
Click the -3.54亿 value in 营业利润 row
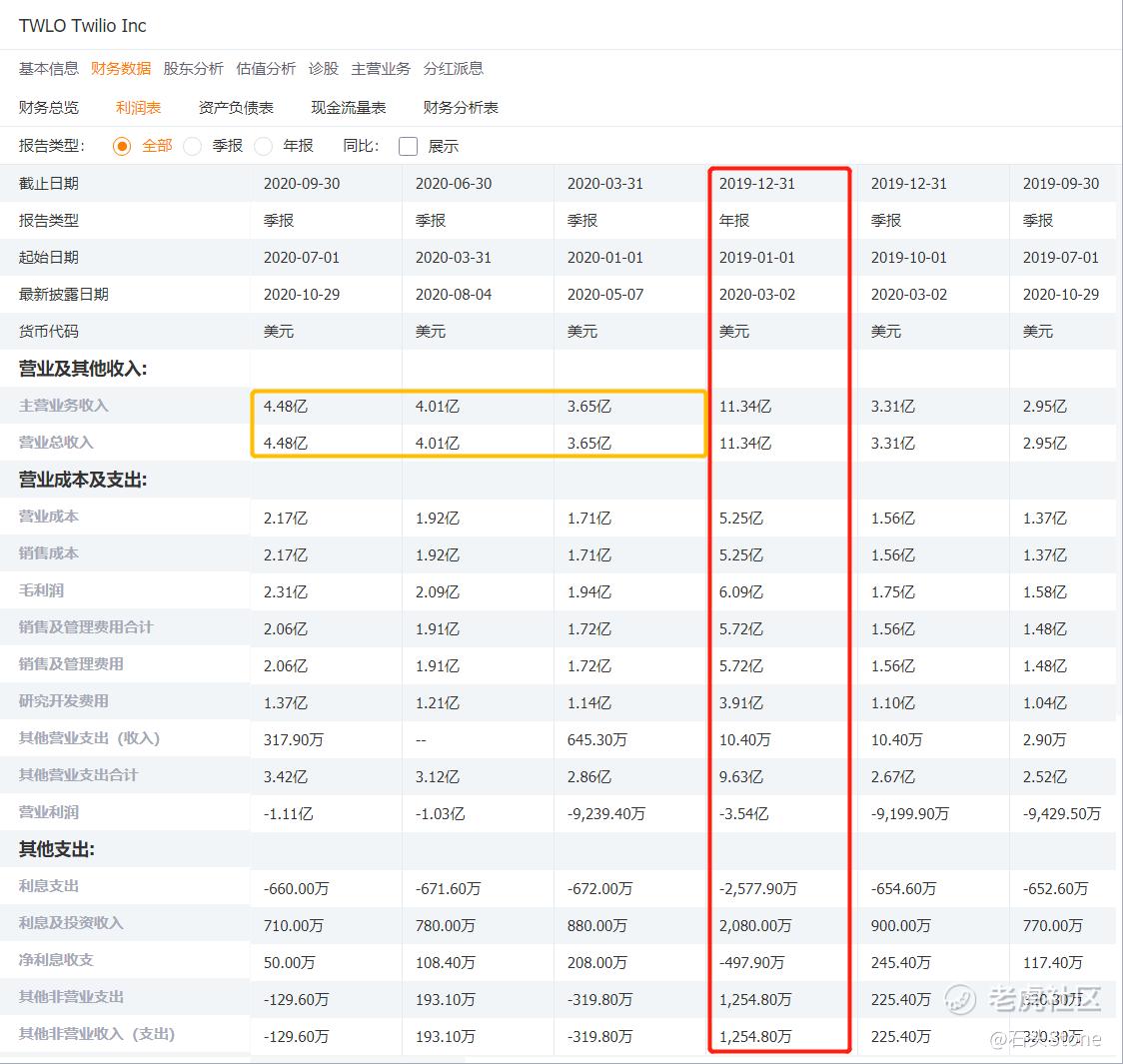pos(743,815)
